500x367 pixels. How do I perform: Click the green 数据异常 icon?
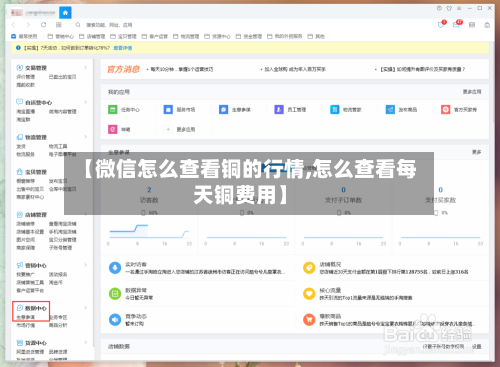115,294
